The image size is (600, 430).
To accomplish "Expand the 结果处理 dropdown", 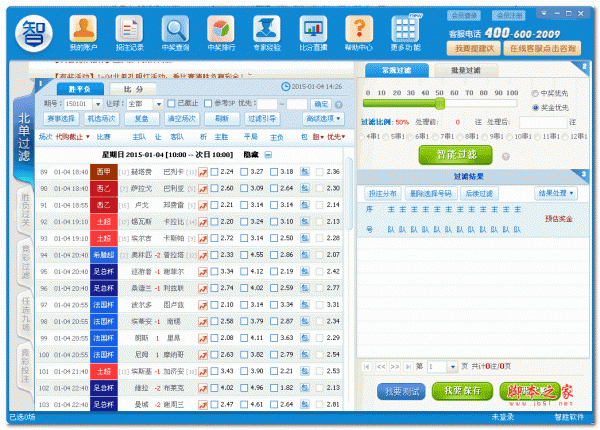I will (x=556, y=193).
